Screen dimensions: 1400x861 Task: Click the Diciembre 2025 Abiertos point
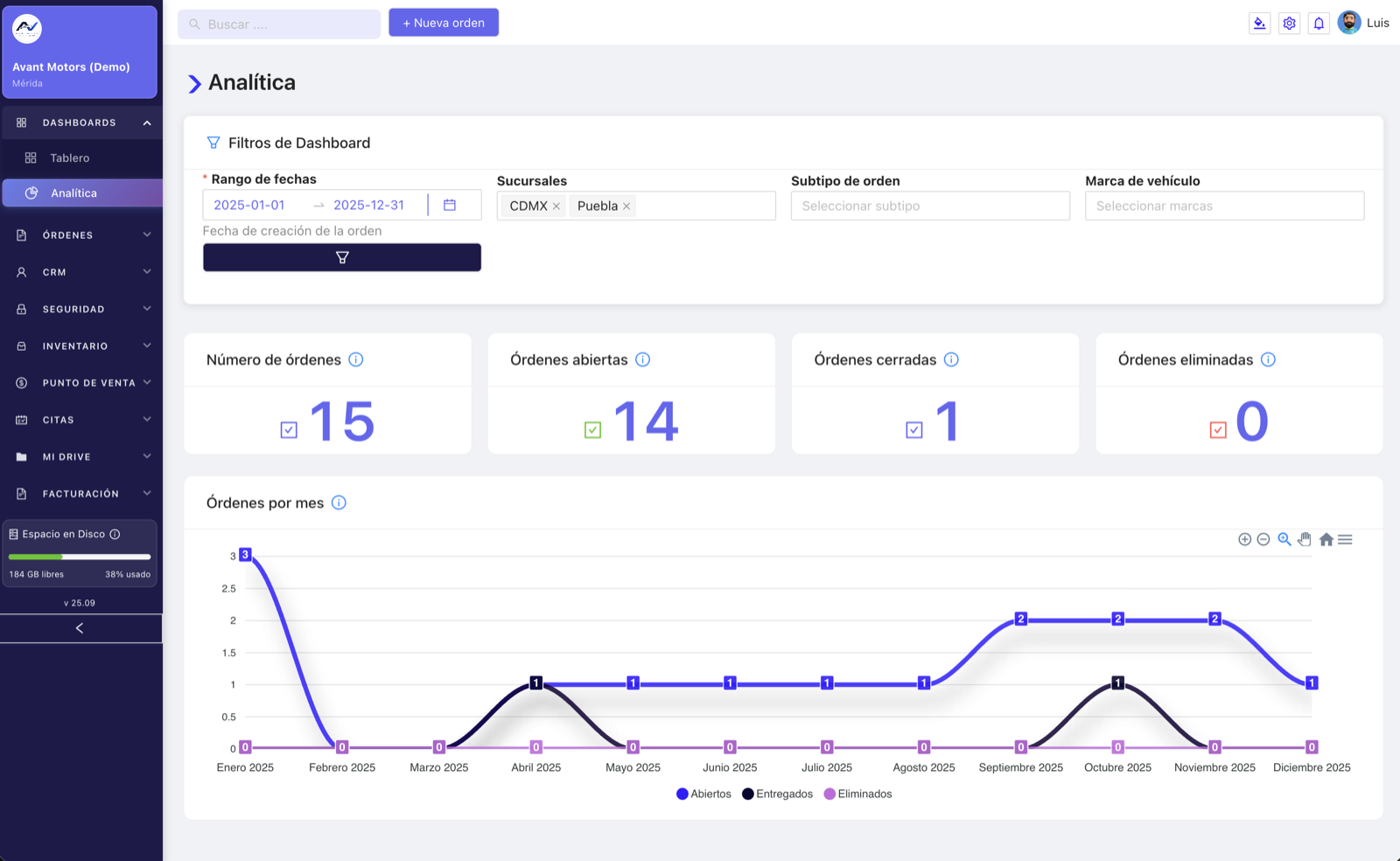click(x=1312, y=682)
